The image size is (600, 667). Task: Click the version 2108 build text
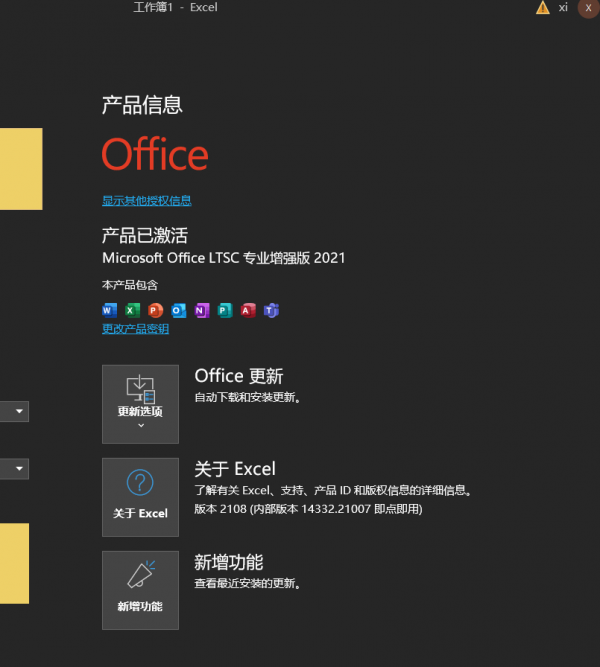(308, 509)
